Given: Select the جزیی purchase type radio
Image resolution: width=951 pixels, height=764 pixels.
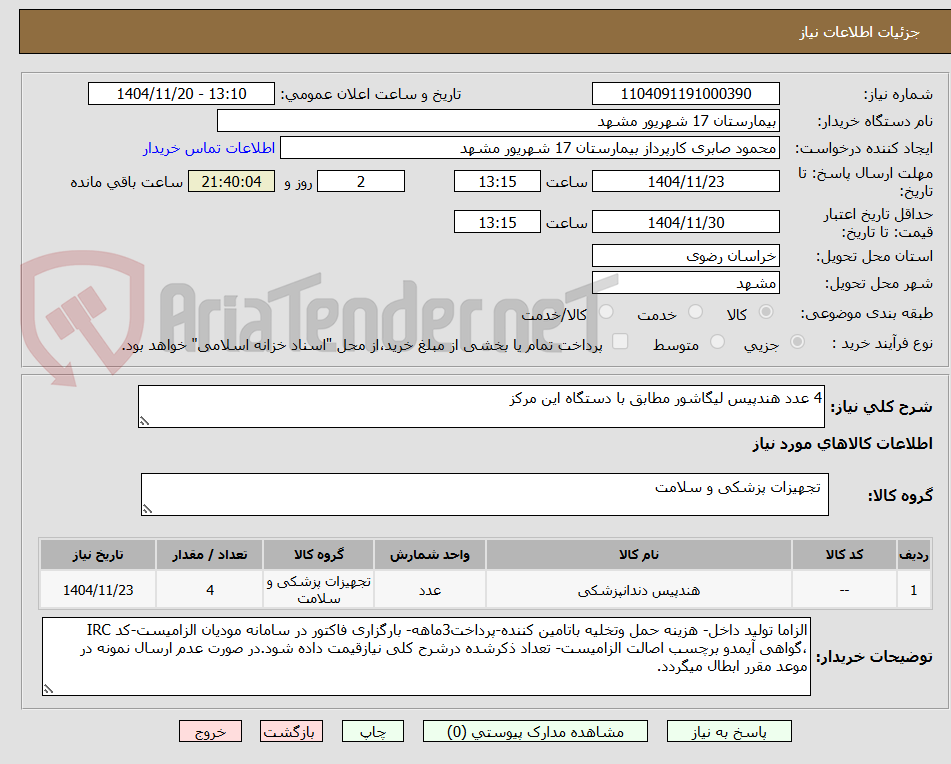Looking at the screenshot, I should 798,341.
